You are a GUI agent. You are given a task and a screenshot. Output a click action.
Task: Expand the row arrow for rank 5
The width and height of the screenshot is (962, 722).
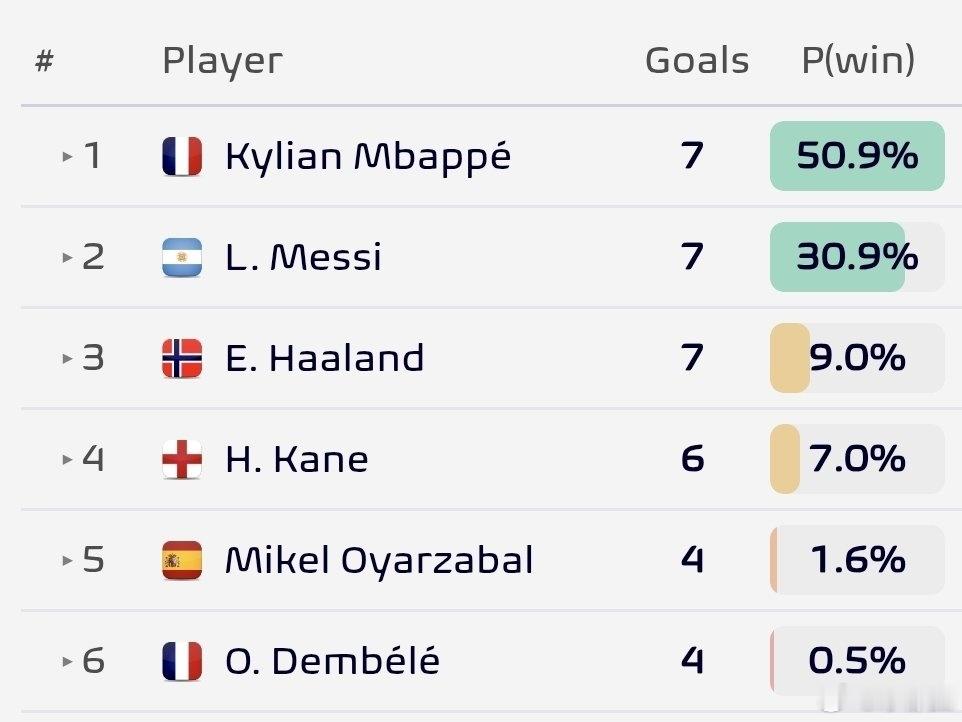pyautogui.click(x=67, y=560)
